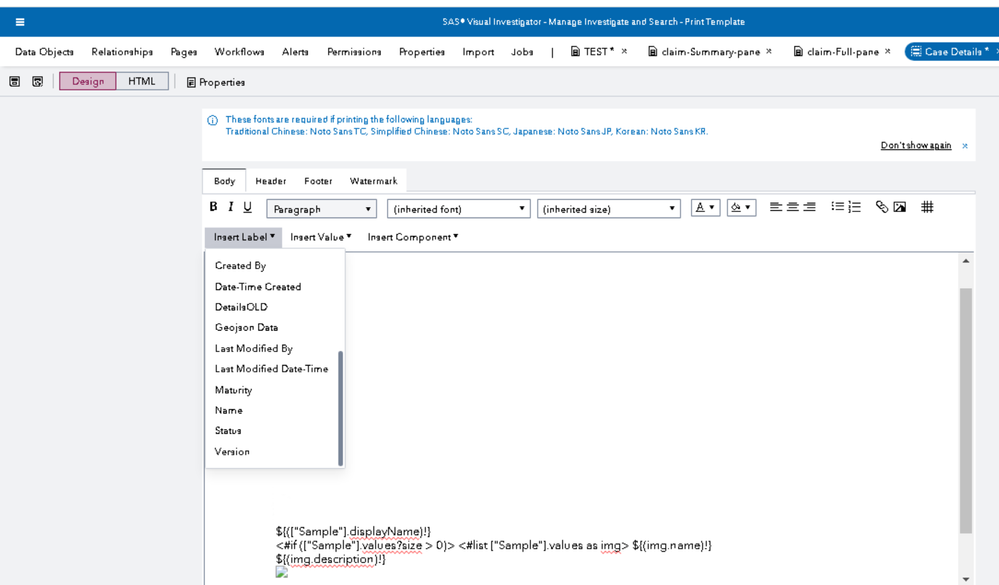Expand the inherited font dropdown
The image size is (999, 585).
[x=458, y=209]
